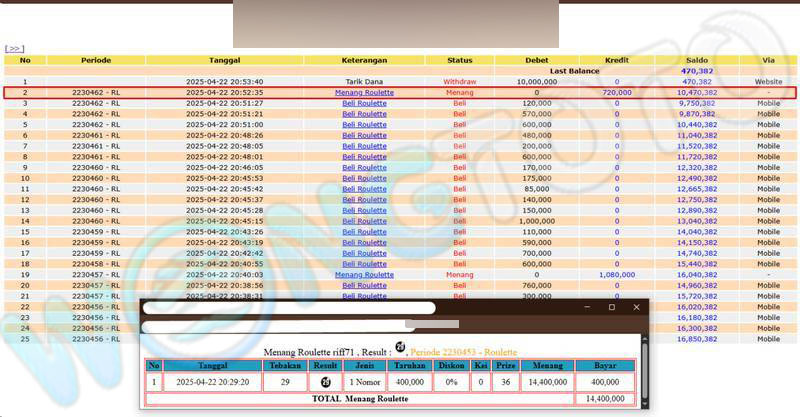Viewport: 800px width, 417px height.
Task: Click the result ball icon in popup heading
Action: [401, 346]
